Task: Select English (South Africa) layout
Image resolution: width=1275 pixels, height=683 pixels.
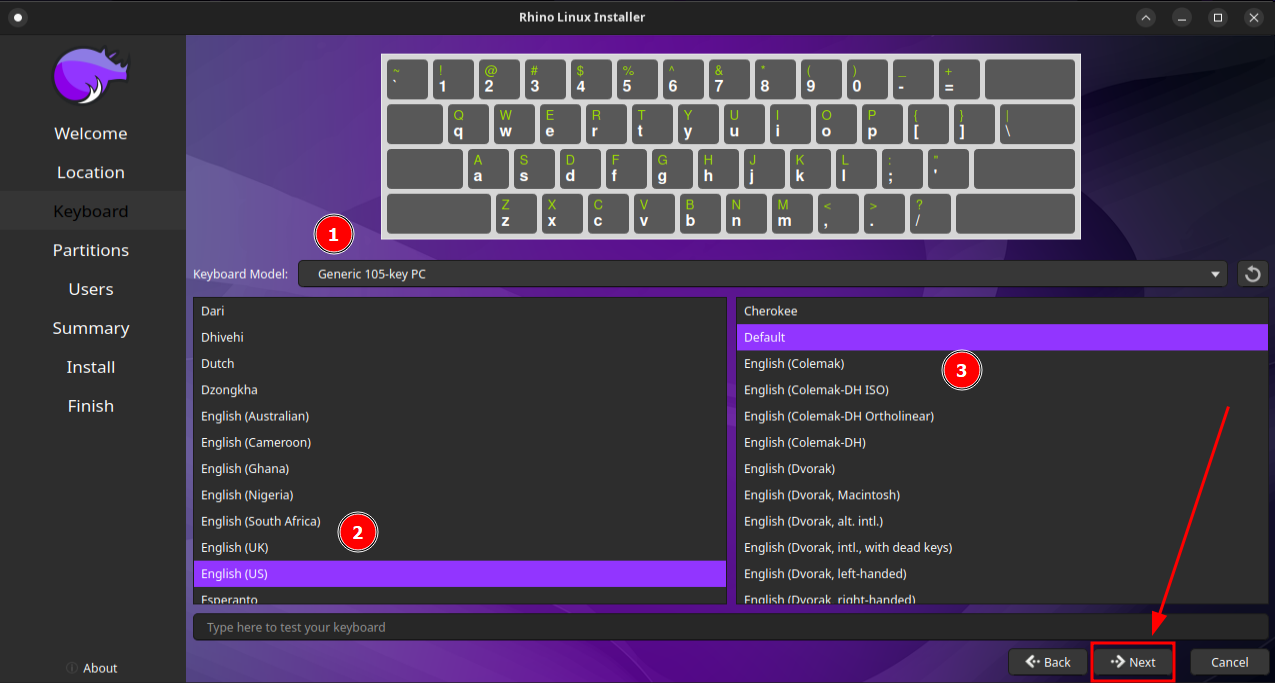Action: coord(460,521)
